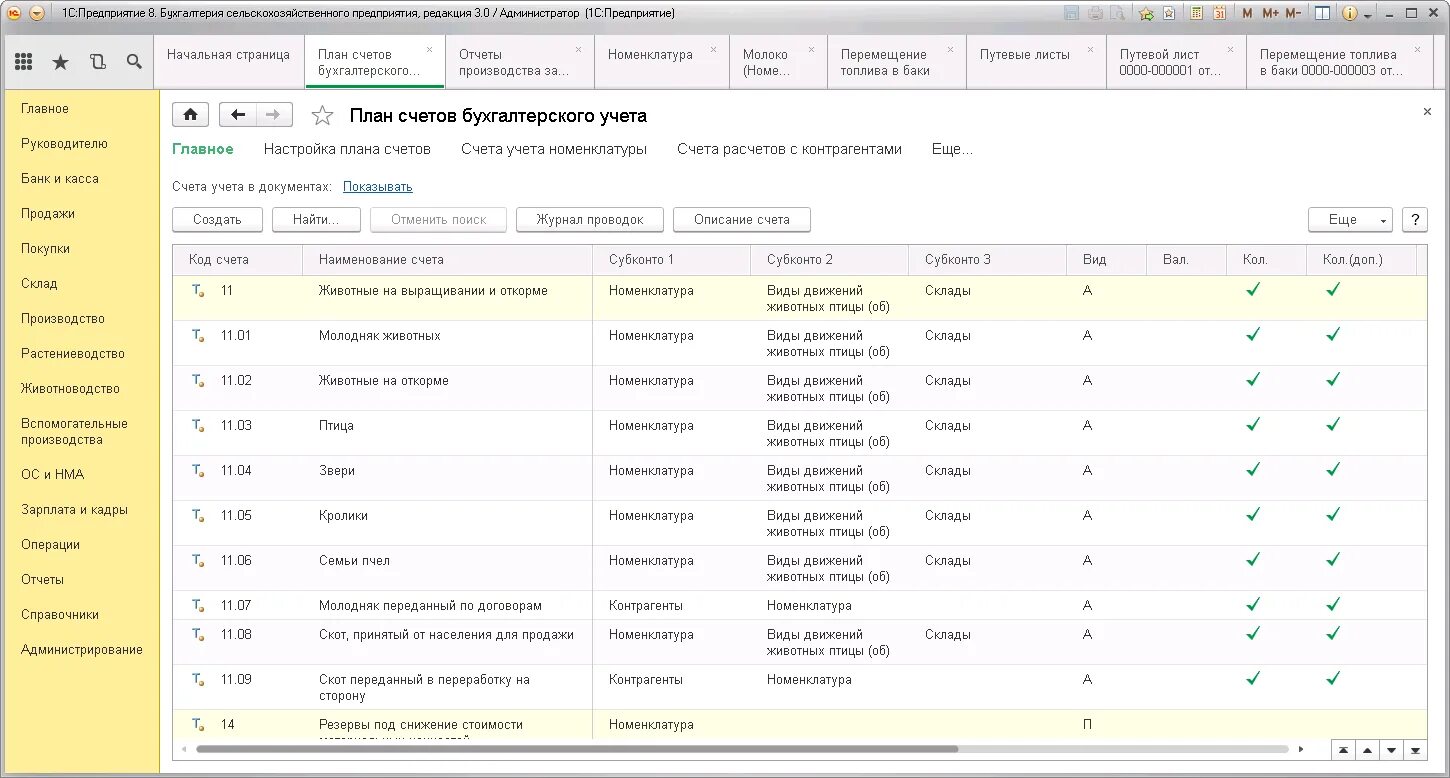Click the Кол. checkmark in row 11.09
Screen dimensions: 1450x778
[x=1253, y=679]
